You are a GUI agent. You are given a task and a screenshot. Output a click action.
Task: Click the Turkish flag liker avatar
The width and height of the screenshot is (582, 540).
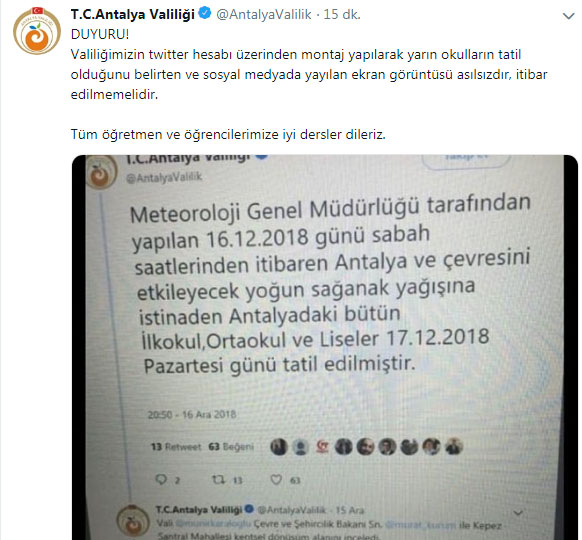pos(322,447)
